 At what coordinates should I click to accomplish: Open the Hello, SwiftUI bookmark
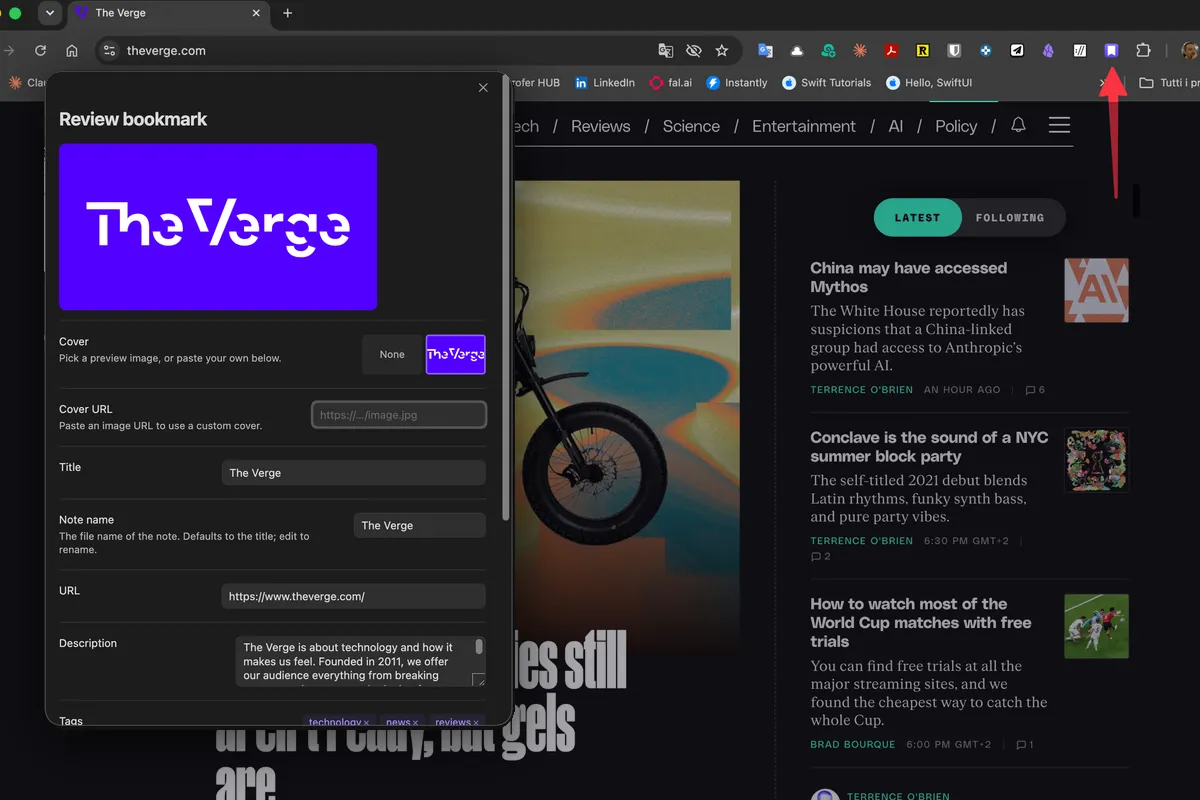[x=929, y=83]
